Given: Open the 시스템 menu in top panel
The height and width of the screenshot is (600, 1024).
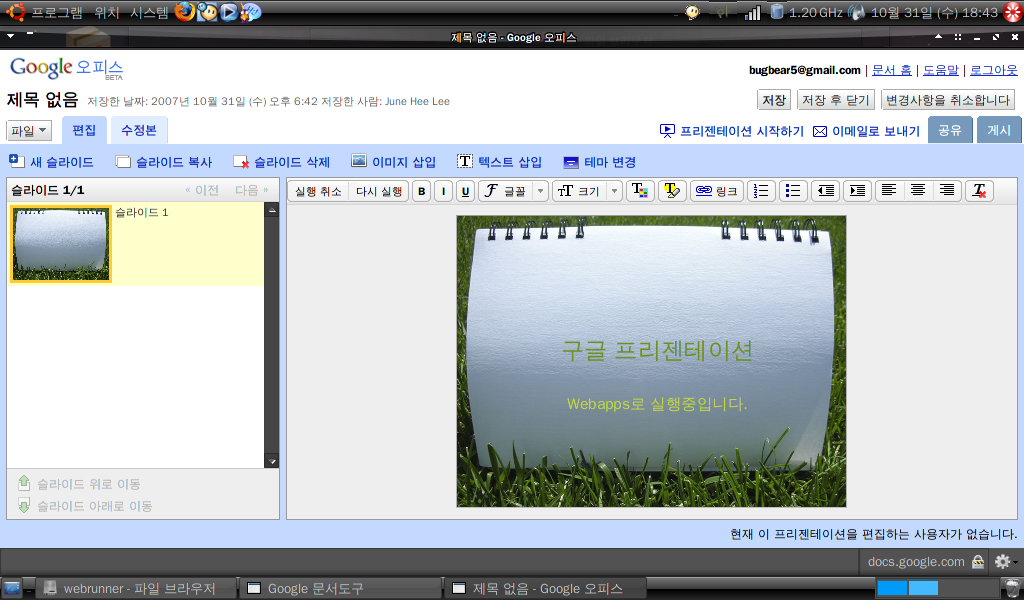Looking at the screenshot, I should pos(150,12).
